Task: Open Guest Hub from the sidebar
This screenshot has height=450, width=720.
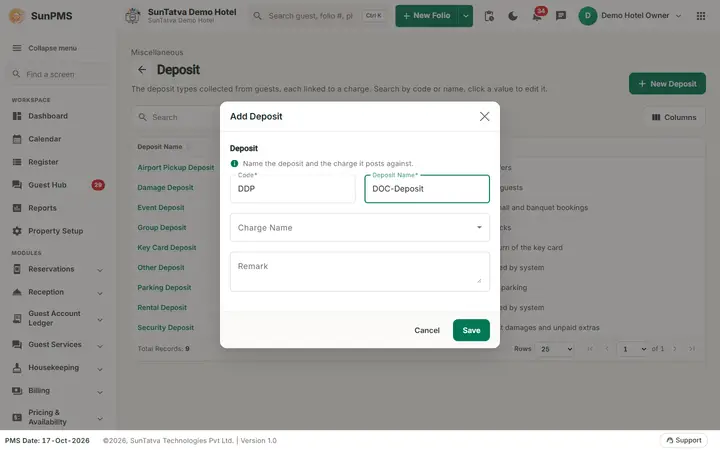Action: tap(47, 185)
